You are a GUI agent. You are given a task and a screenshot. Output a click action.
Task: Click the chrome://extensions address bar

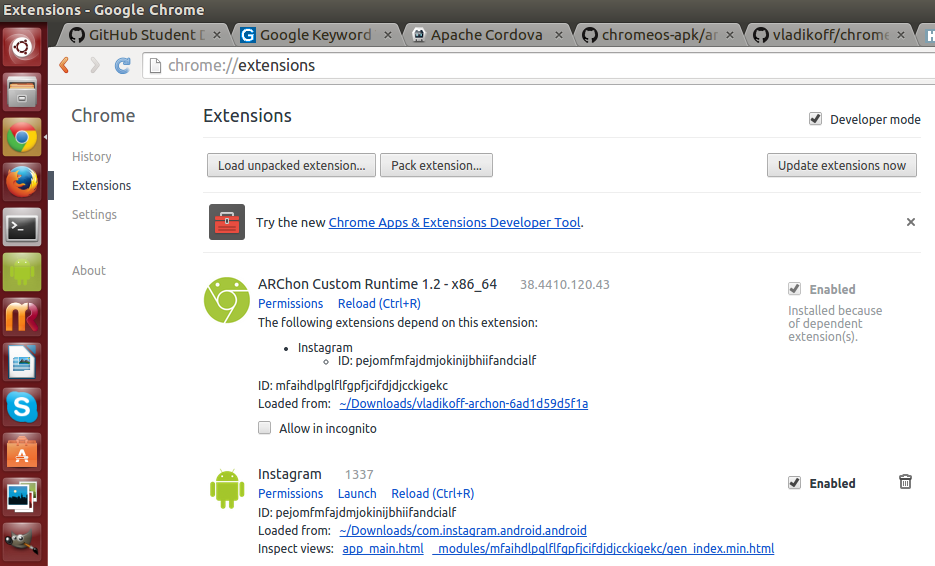537,66
